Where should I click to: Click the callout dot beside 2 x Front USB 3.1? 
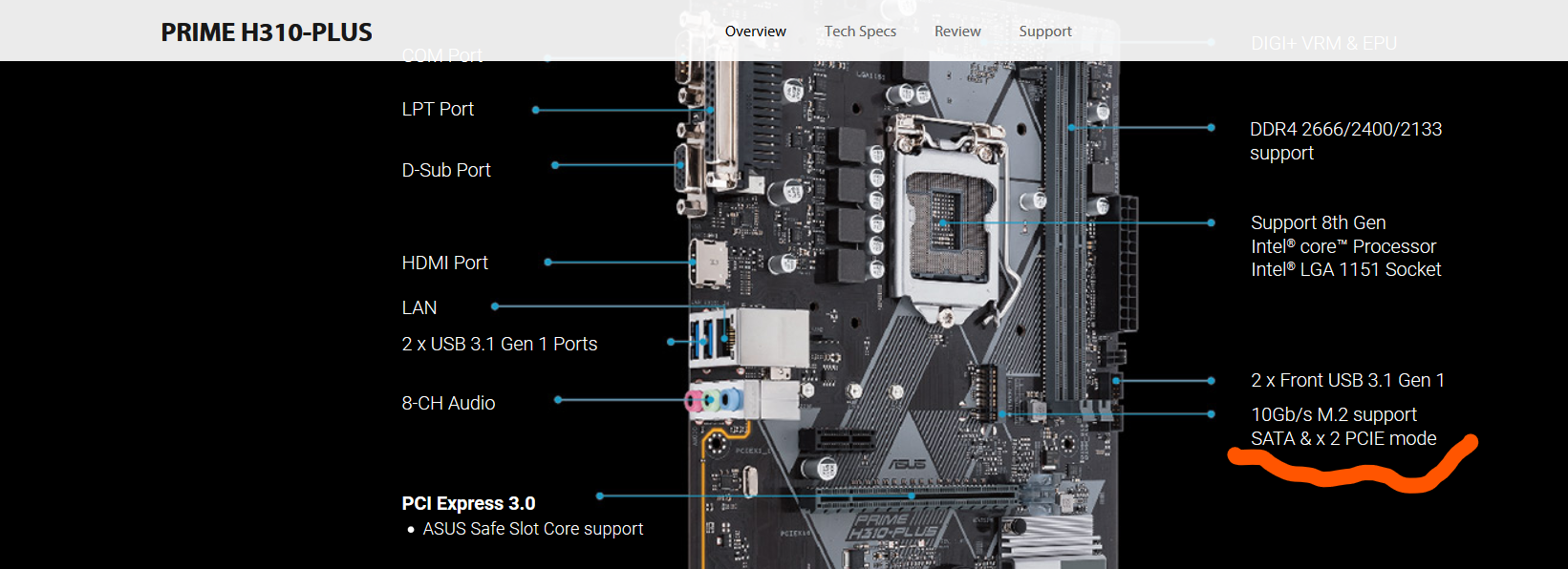pos(1211,380)
